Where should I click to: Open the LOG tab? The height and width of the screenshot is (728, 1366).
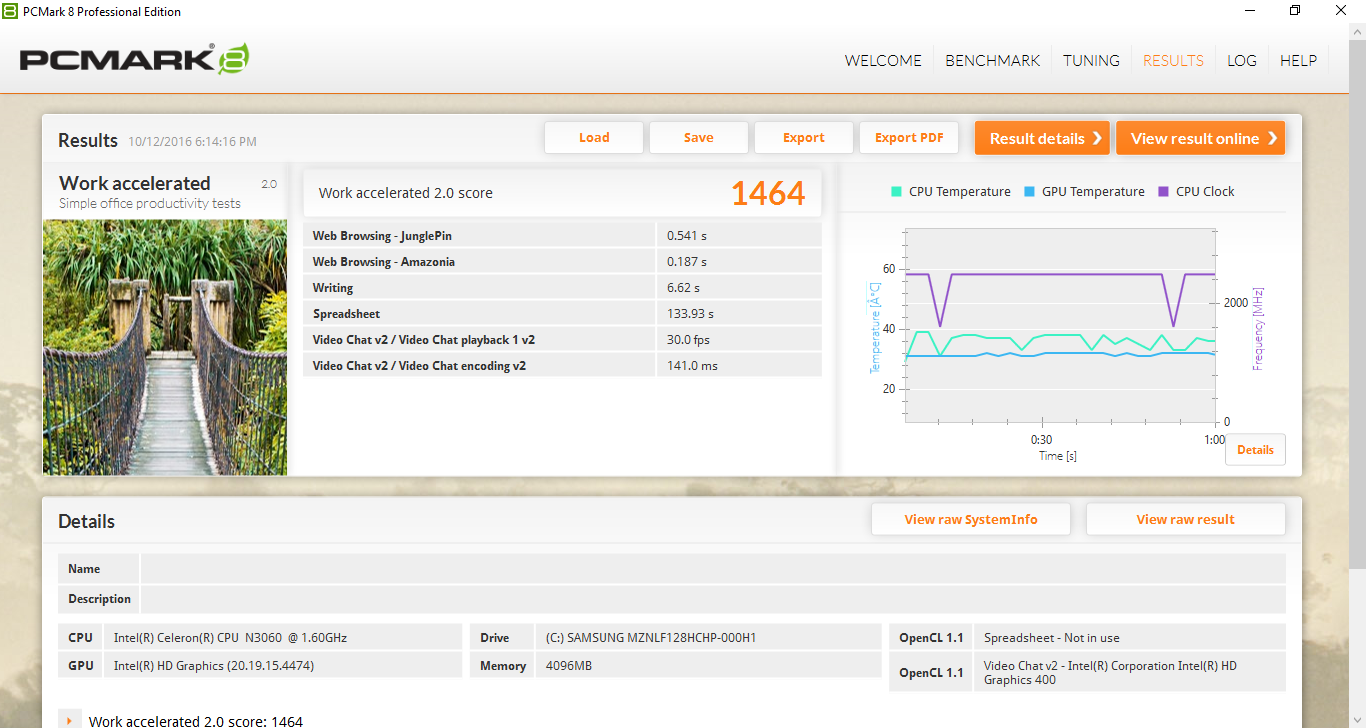[1242, 60]
